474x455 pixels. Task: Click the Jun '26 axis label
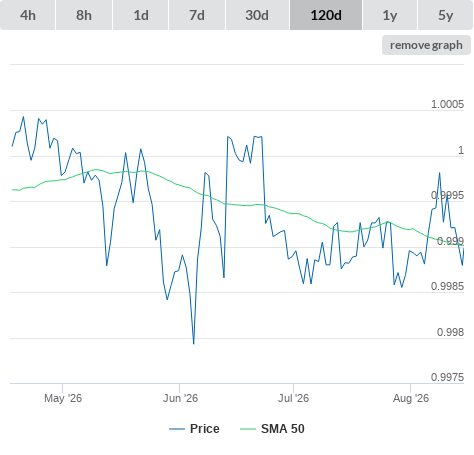click(180, 398)
